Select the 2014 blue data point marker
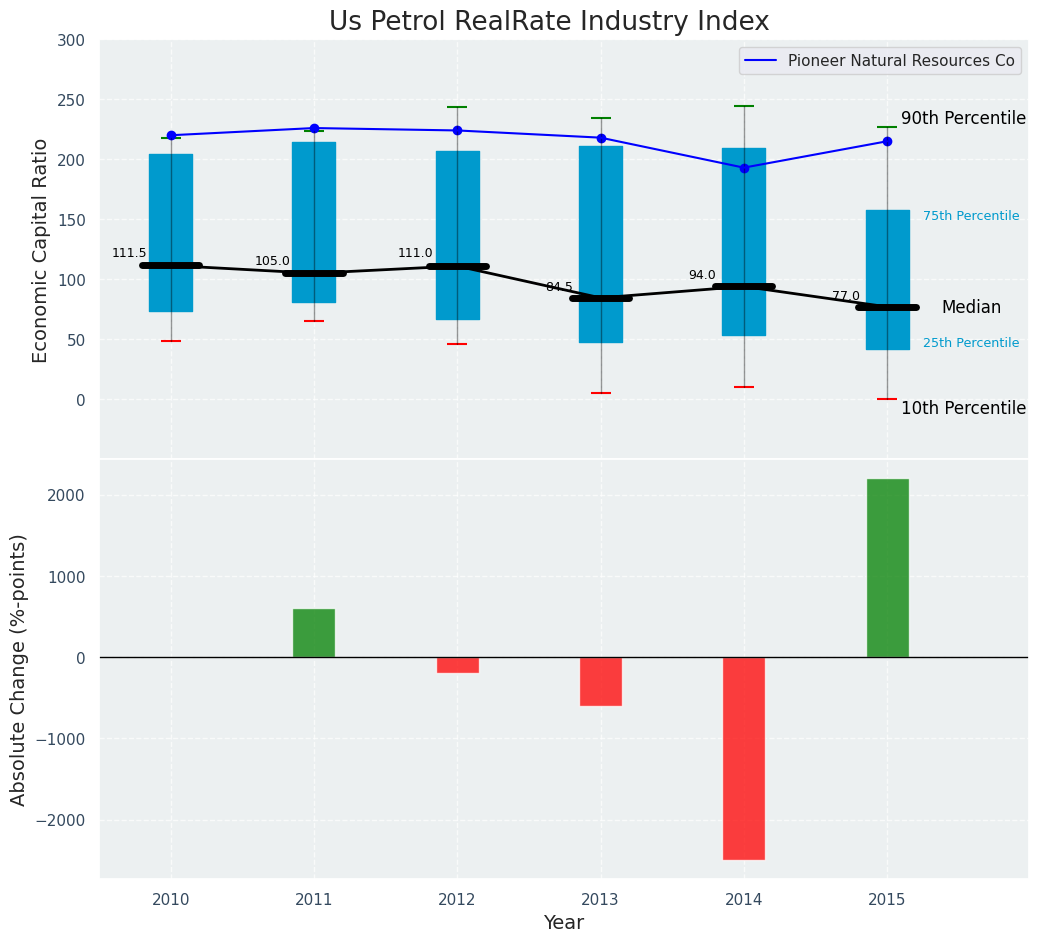Image resolution: width=1039 pixels, height=942 pixels. coord(744,168)
